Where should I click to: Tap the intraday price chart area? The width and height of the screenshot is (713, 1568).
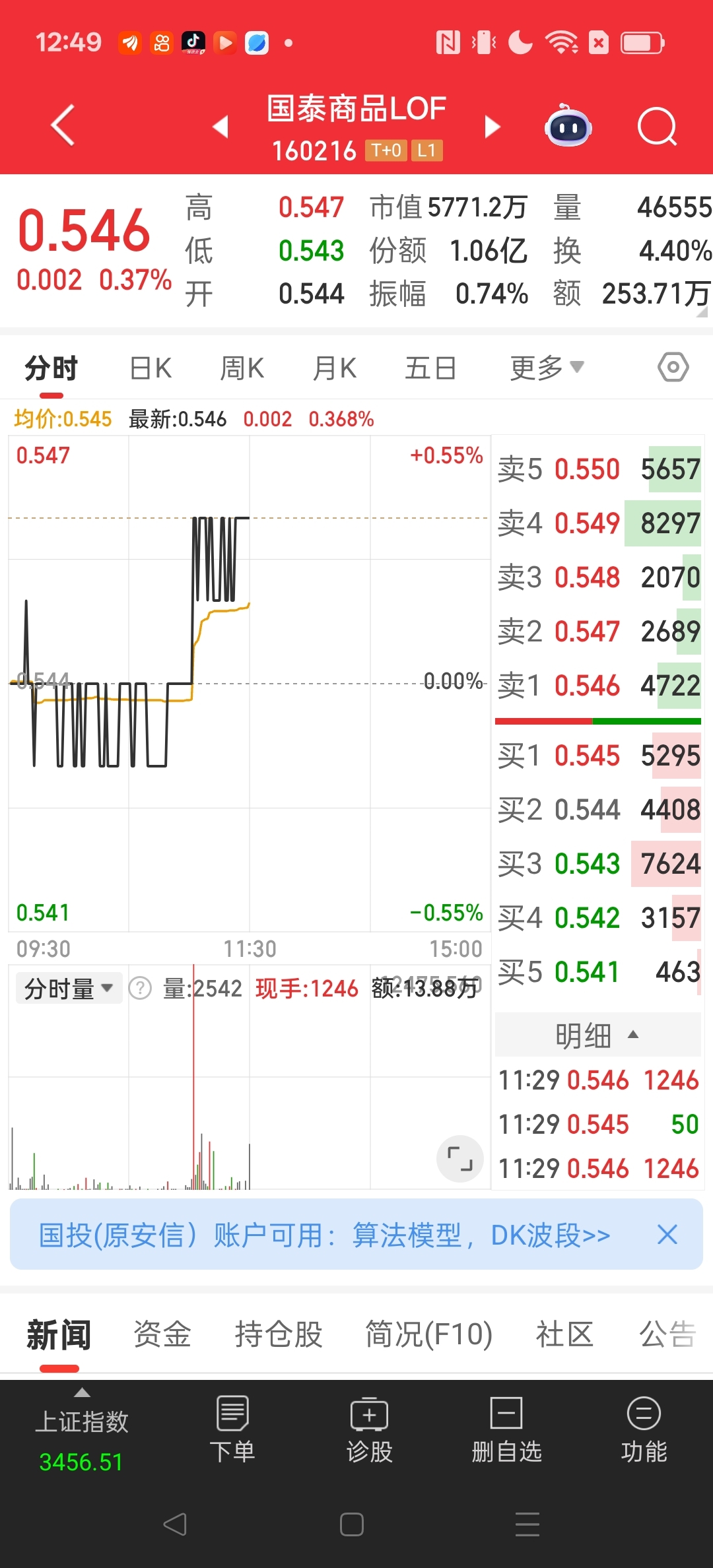point(249,684)
